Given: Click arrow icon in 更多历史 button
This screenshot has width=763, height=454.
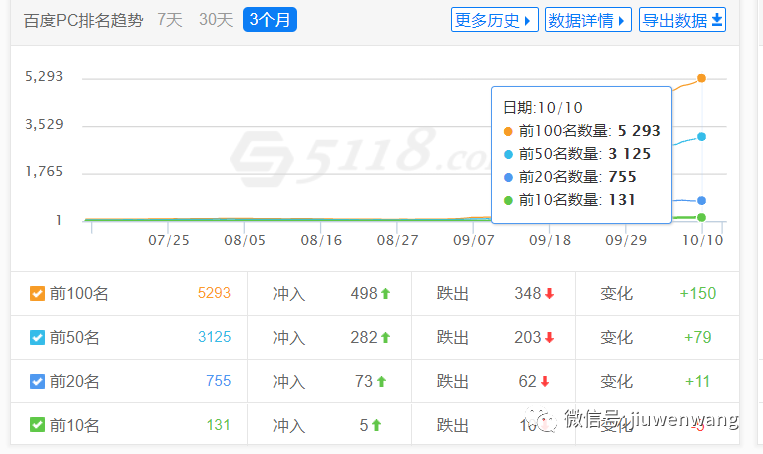Looking at the screenshot, I should [527, 21].
